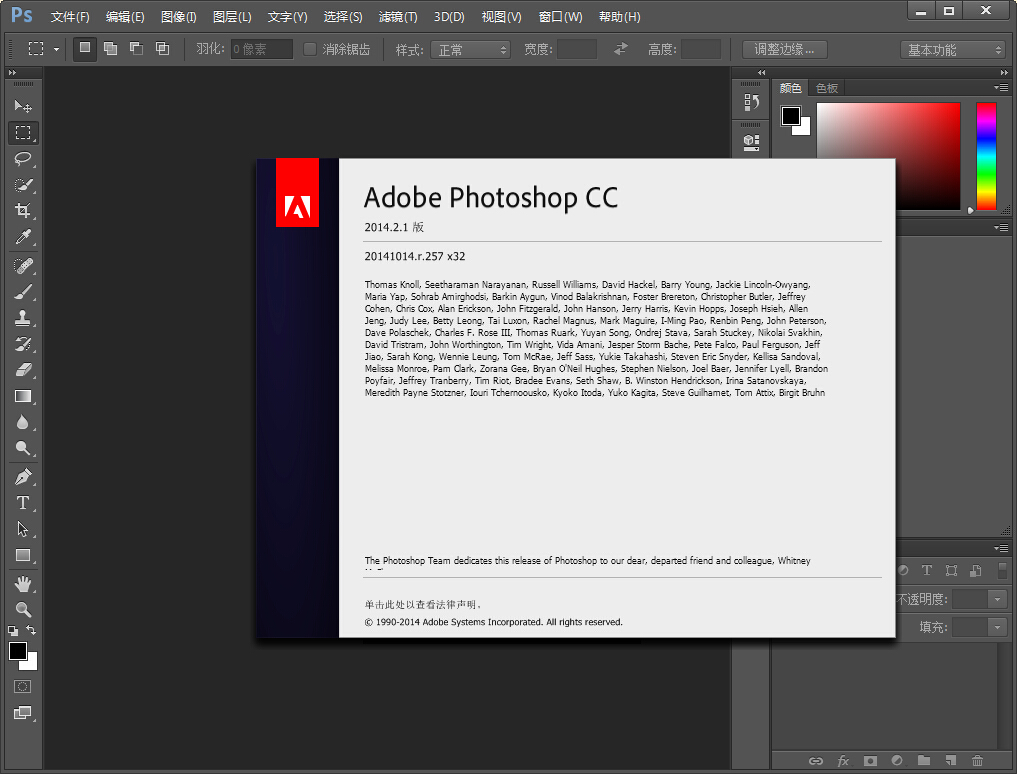
Task: Click the 单击此处以查看法律声明 link
Action: pyautogui.click(x=424, y=605)
